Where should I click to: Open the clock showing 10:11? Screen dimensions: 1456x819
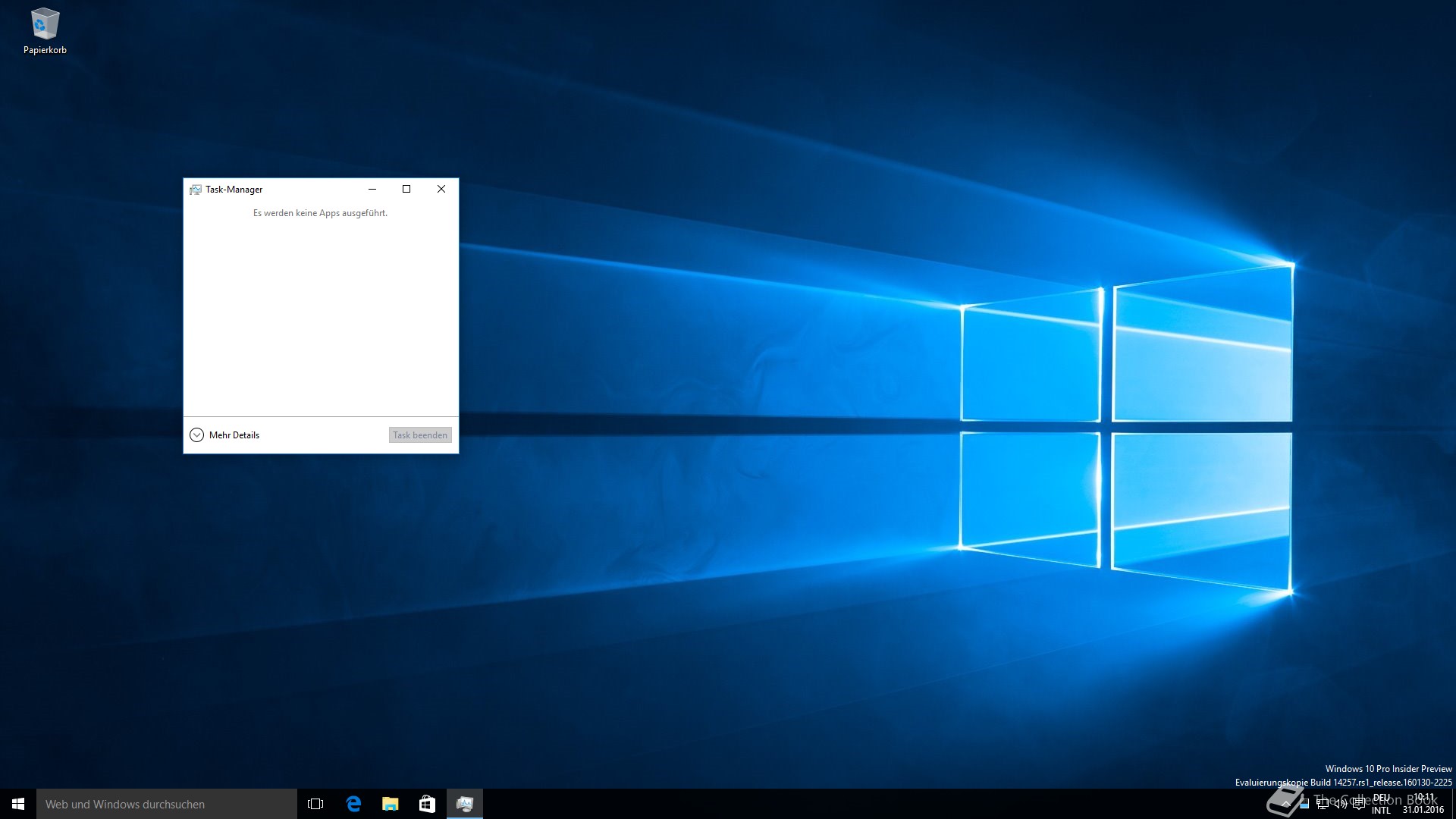1423,804
